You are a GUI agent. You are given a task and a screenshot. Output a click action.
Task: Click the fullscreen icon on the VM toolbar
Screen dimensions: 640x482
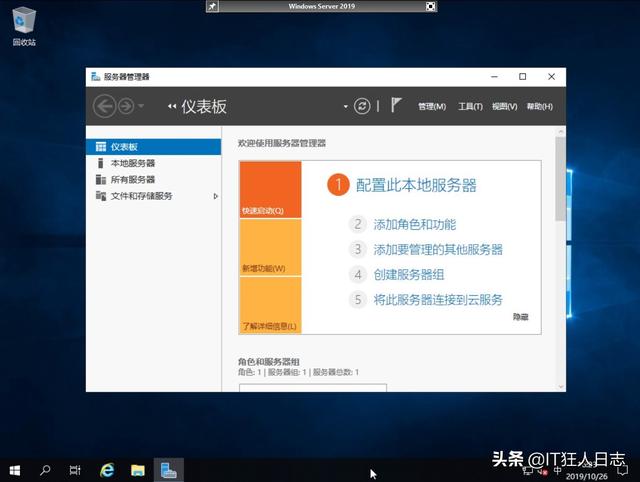click(431, 6)
